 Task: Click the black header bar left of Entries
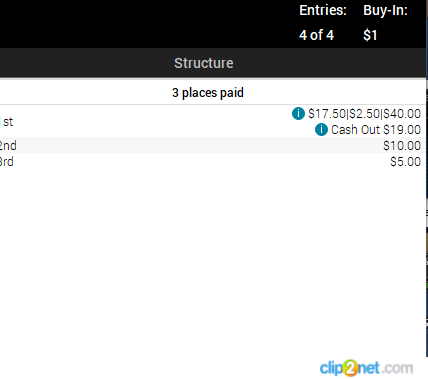(147, 23)
